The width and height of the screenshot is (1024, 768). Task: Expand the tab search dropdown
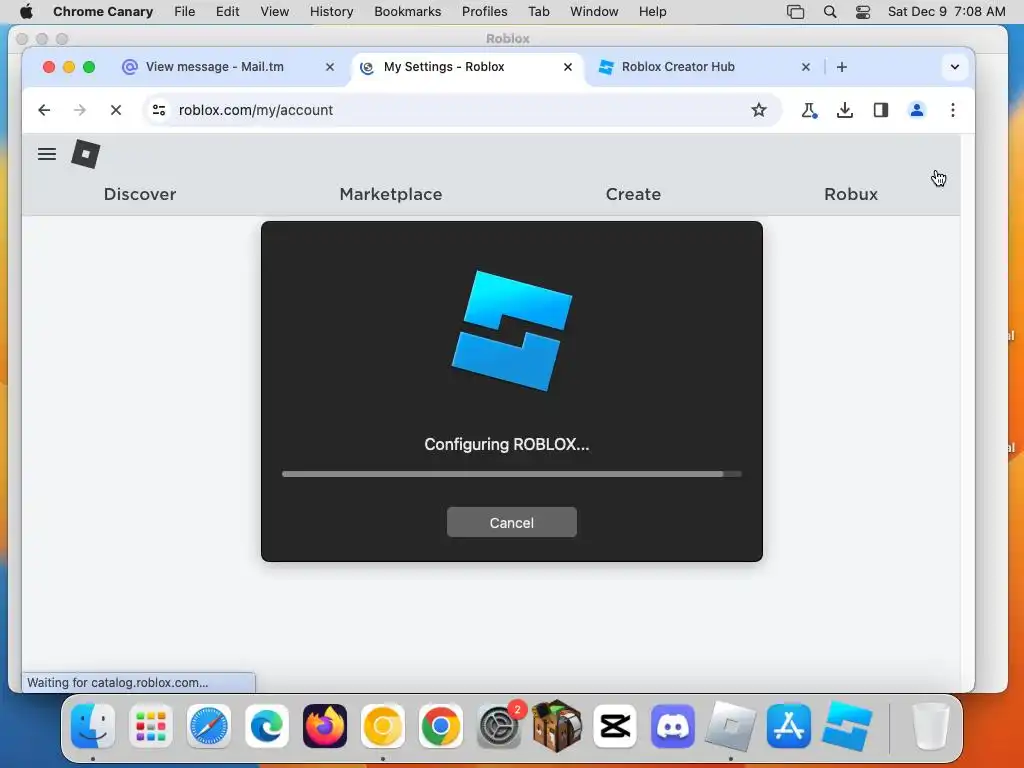[x=955, y=67]
